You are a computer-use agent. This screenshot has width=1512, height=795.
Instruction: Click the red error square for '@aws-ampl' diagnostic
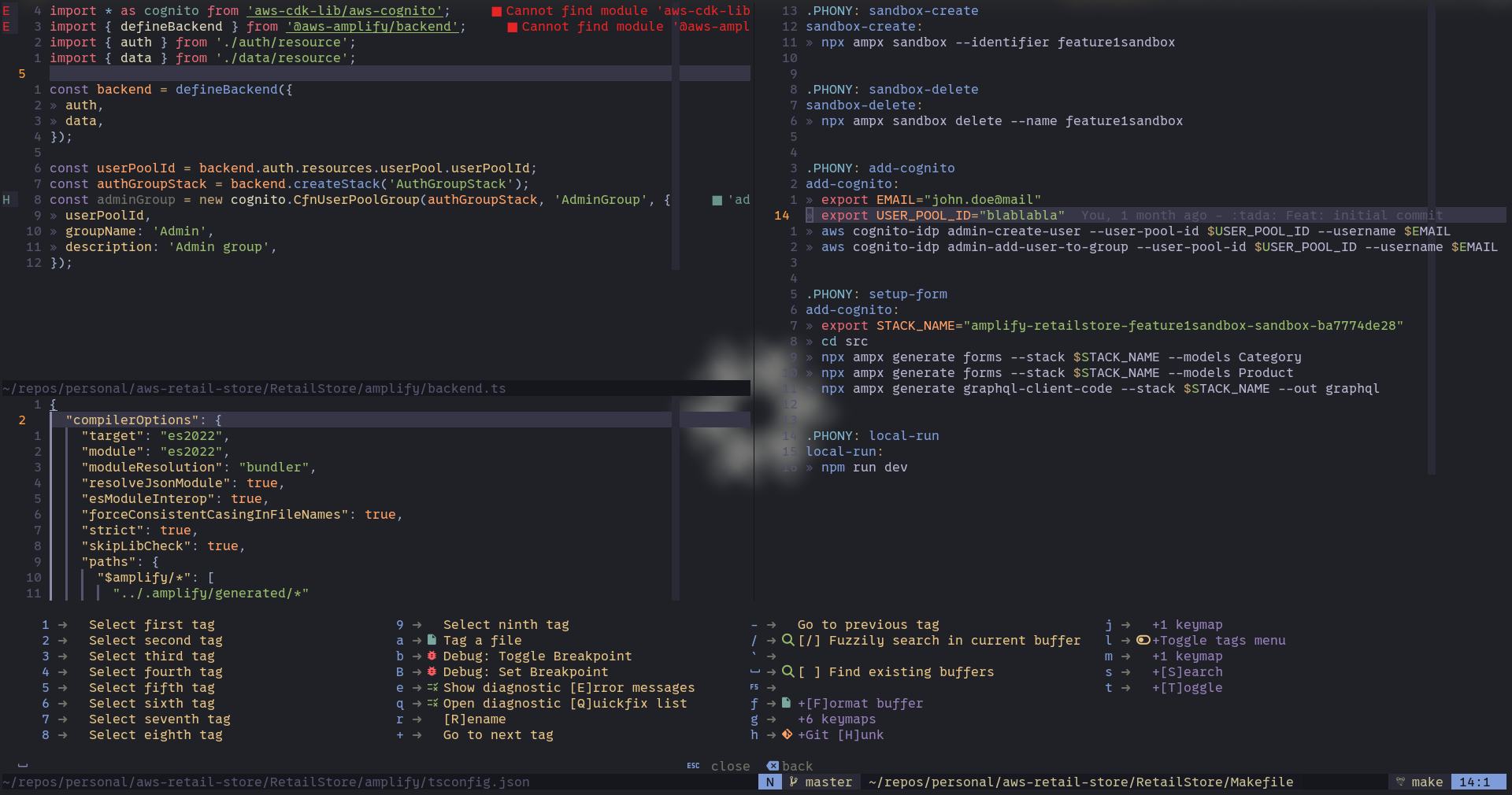513,27
